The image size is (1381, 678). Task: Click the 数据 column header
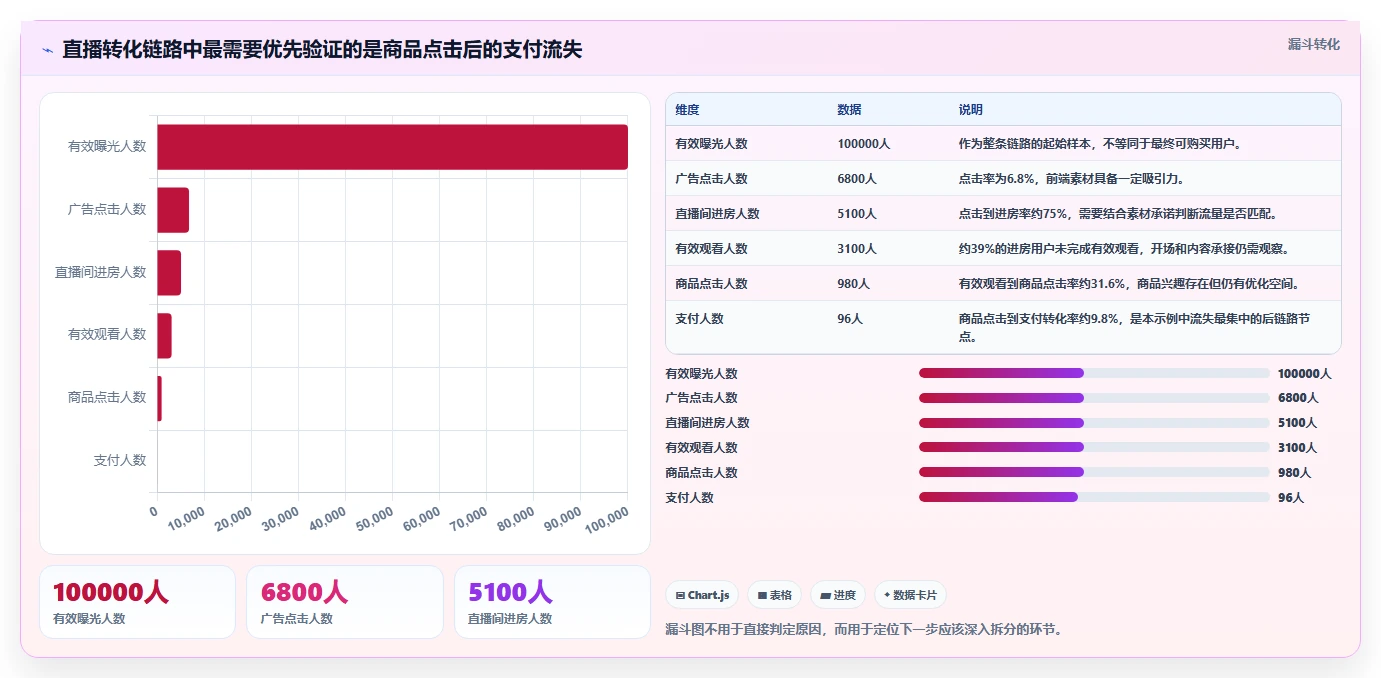coord(849,110)
